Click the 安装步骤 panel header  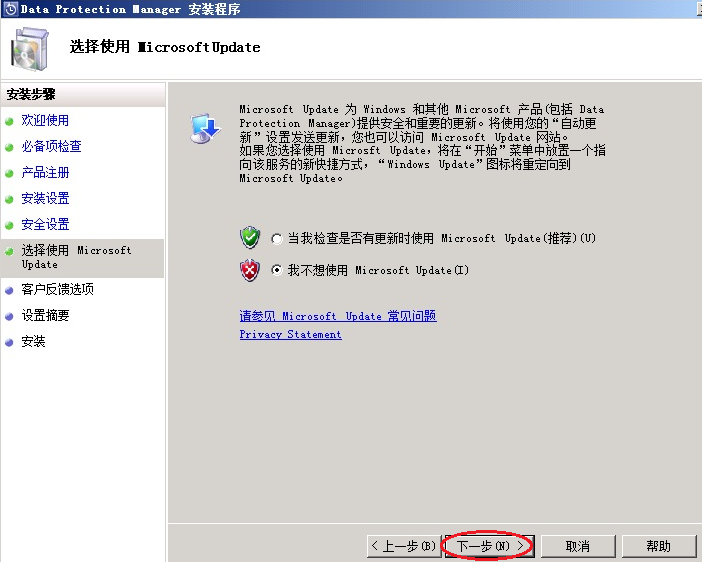[83, 94]
